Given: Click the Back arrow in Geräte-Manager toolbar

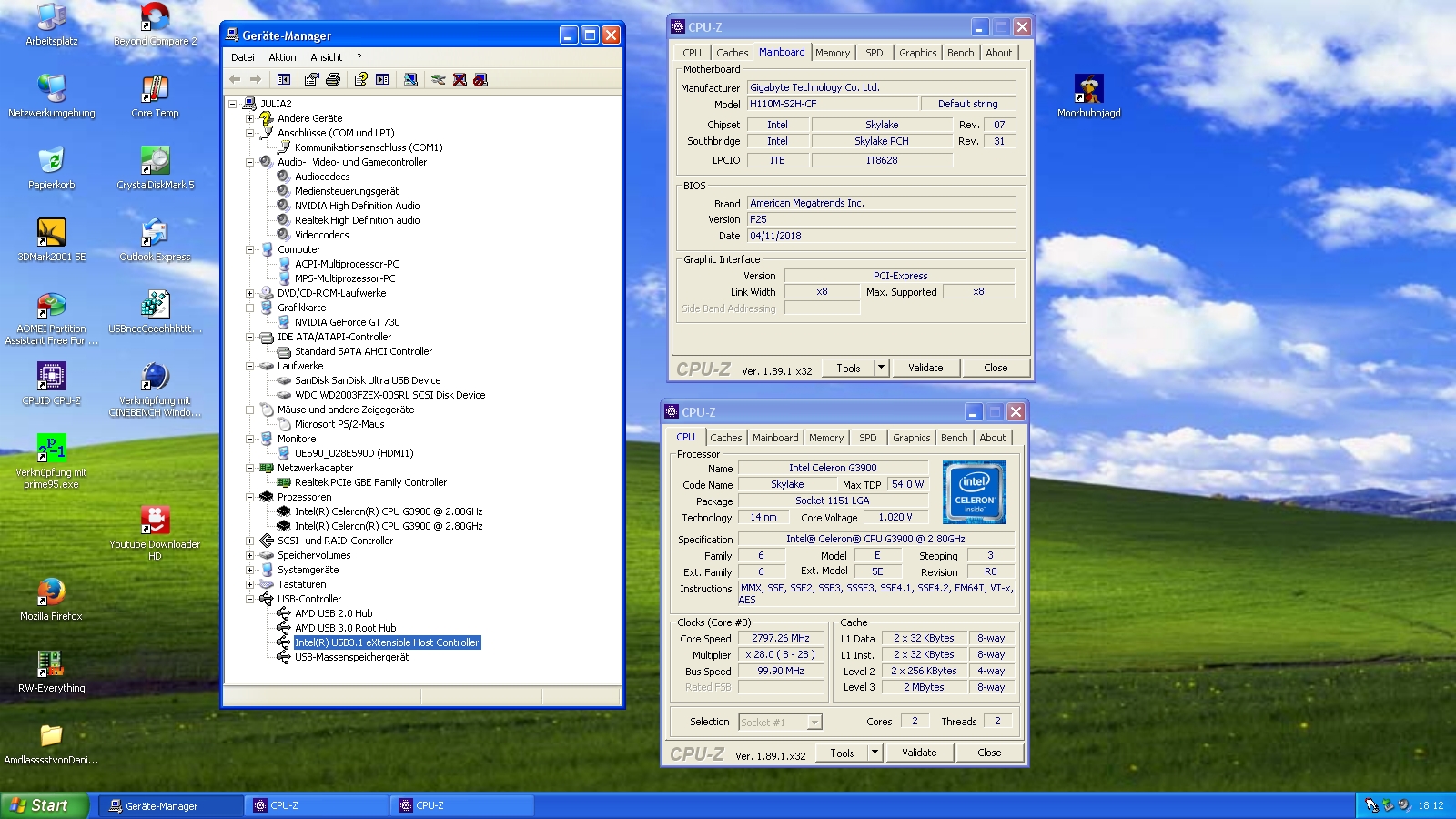Looking at the screenshot, I should 235,80.
